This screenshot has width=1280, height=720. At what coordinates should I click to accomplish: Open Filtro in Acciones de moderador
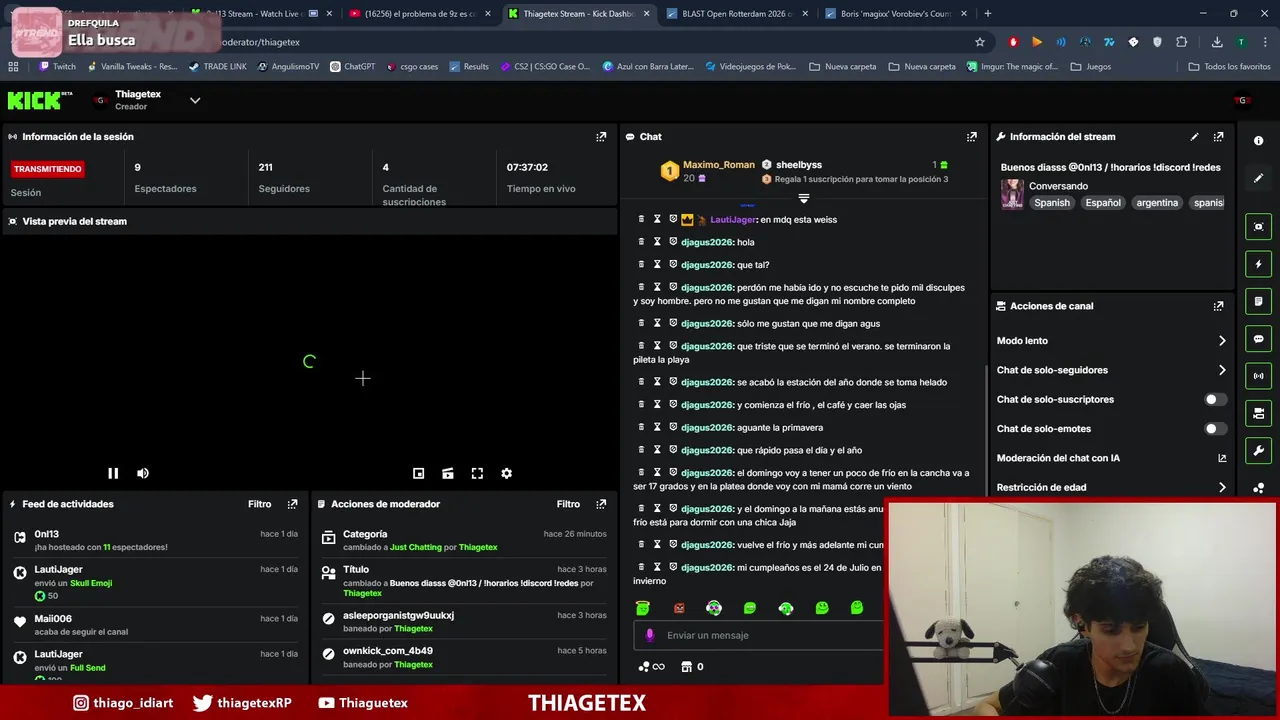point(568,504)
